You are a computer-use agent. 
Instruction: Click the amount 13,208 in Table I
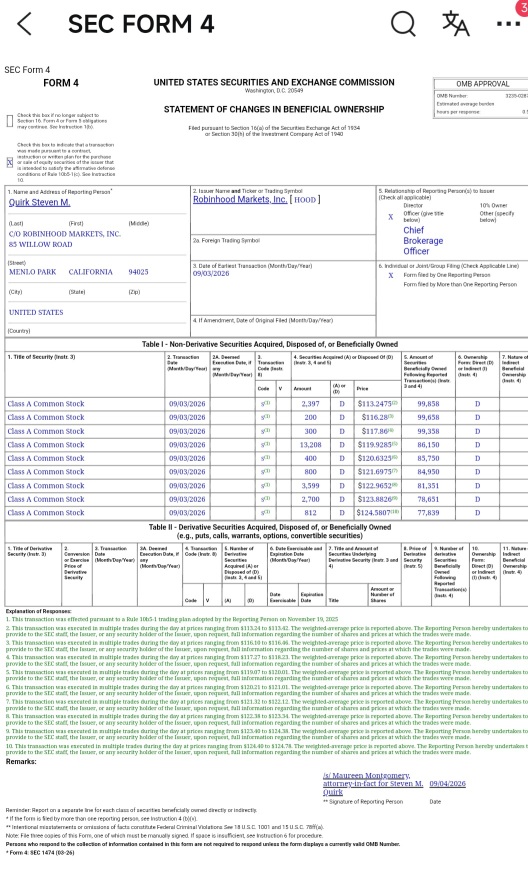coord(310,445)
